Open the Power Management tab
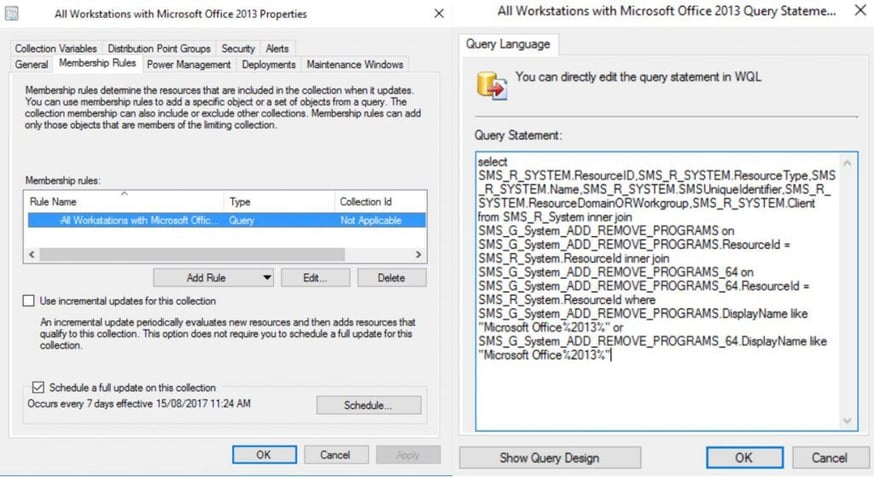This screenshot has width=874, height=477. coord(189,65)
